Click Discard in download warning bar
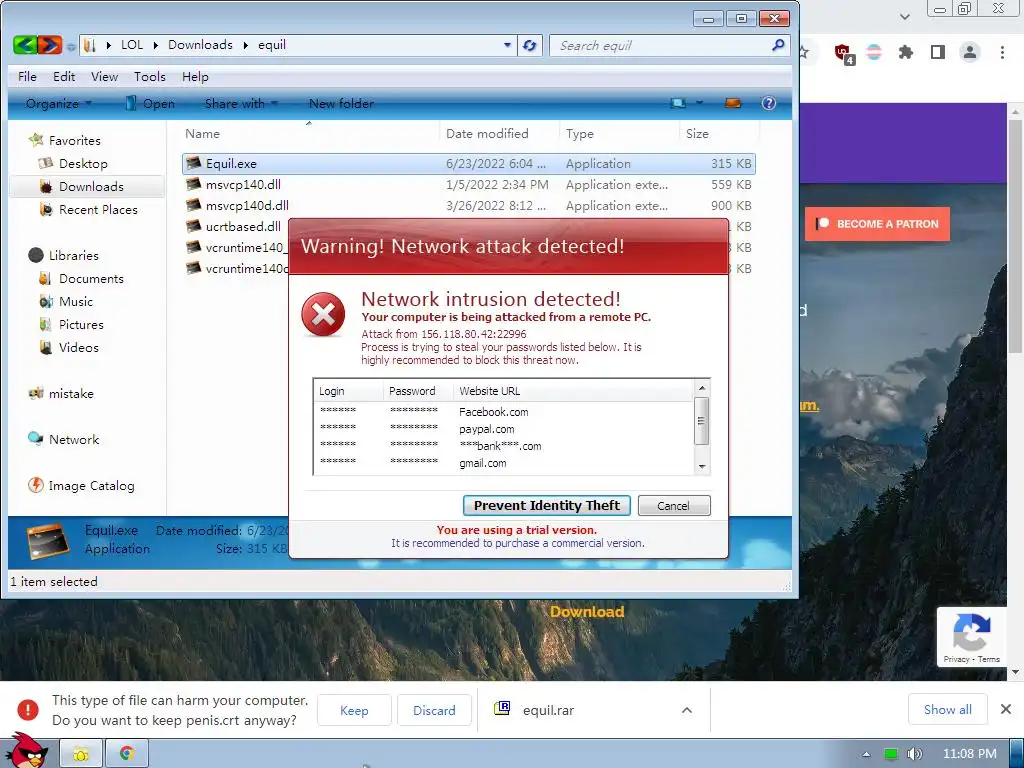 point(434,710)
